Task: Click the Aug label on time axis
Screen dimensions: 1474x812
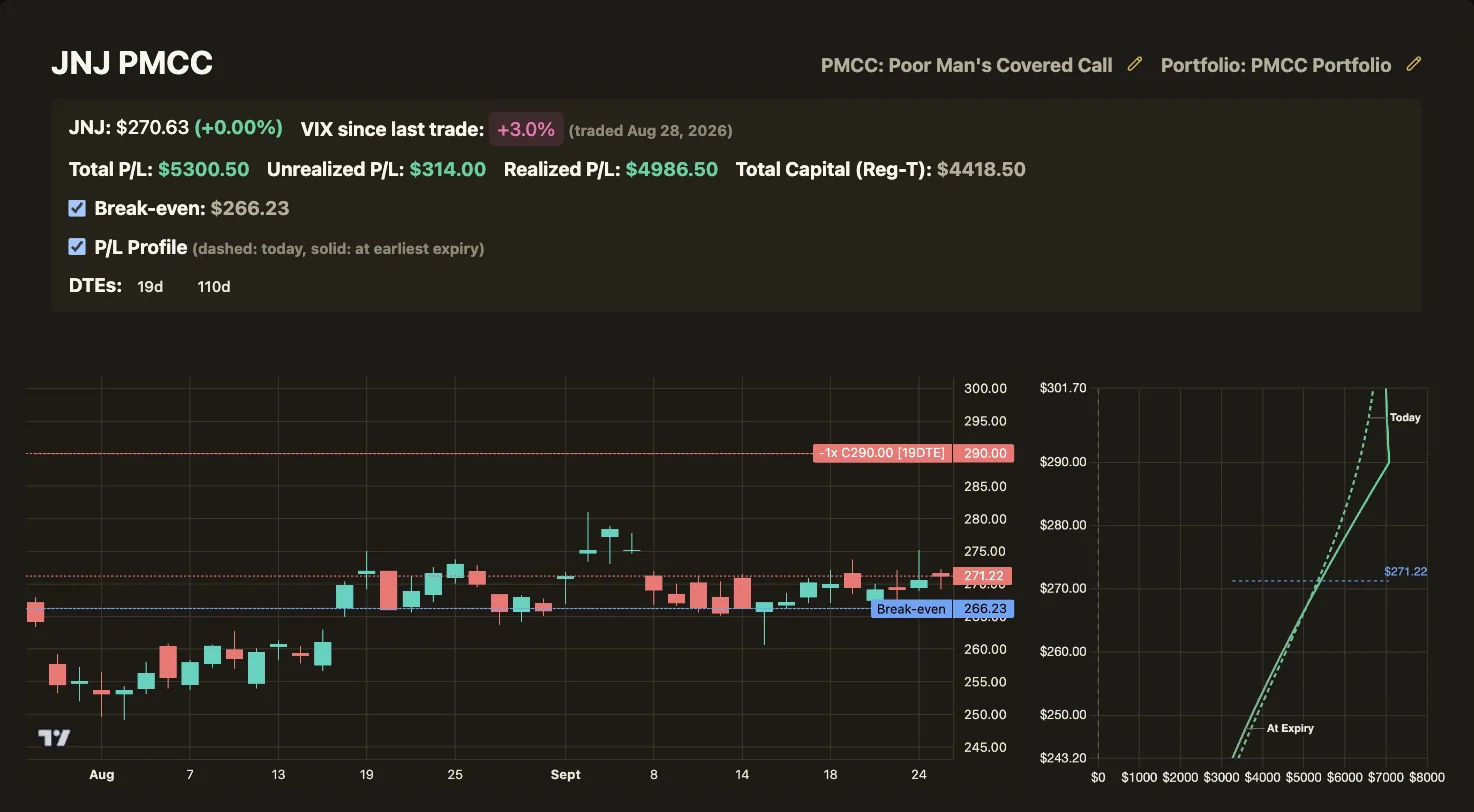Action: [x=101, y=774]
